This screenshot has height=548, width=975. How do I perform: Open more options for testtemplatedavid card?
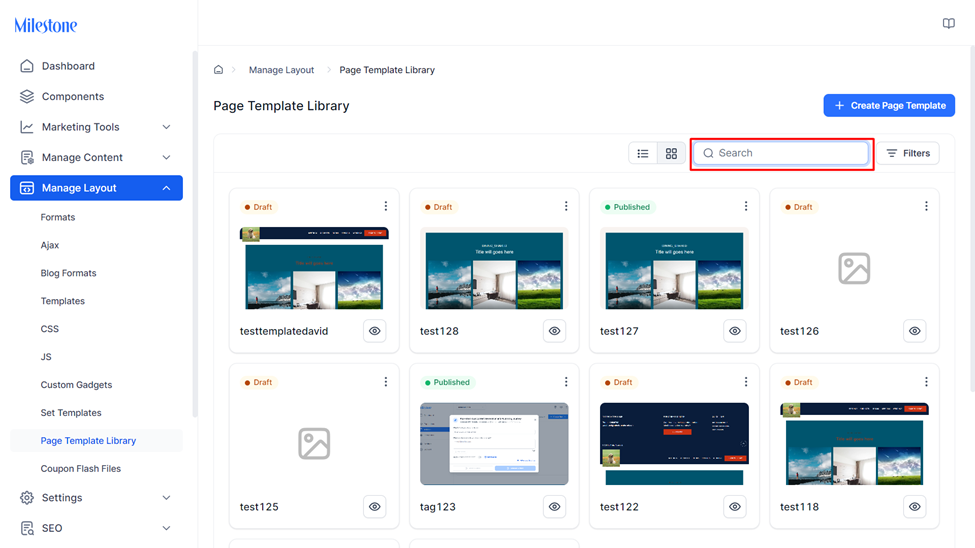[x=386, y=206]
